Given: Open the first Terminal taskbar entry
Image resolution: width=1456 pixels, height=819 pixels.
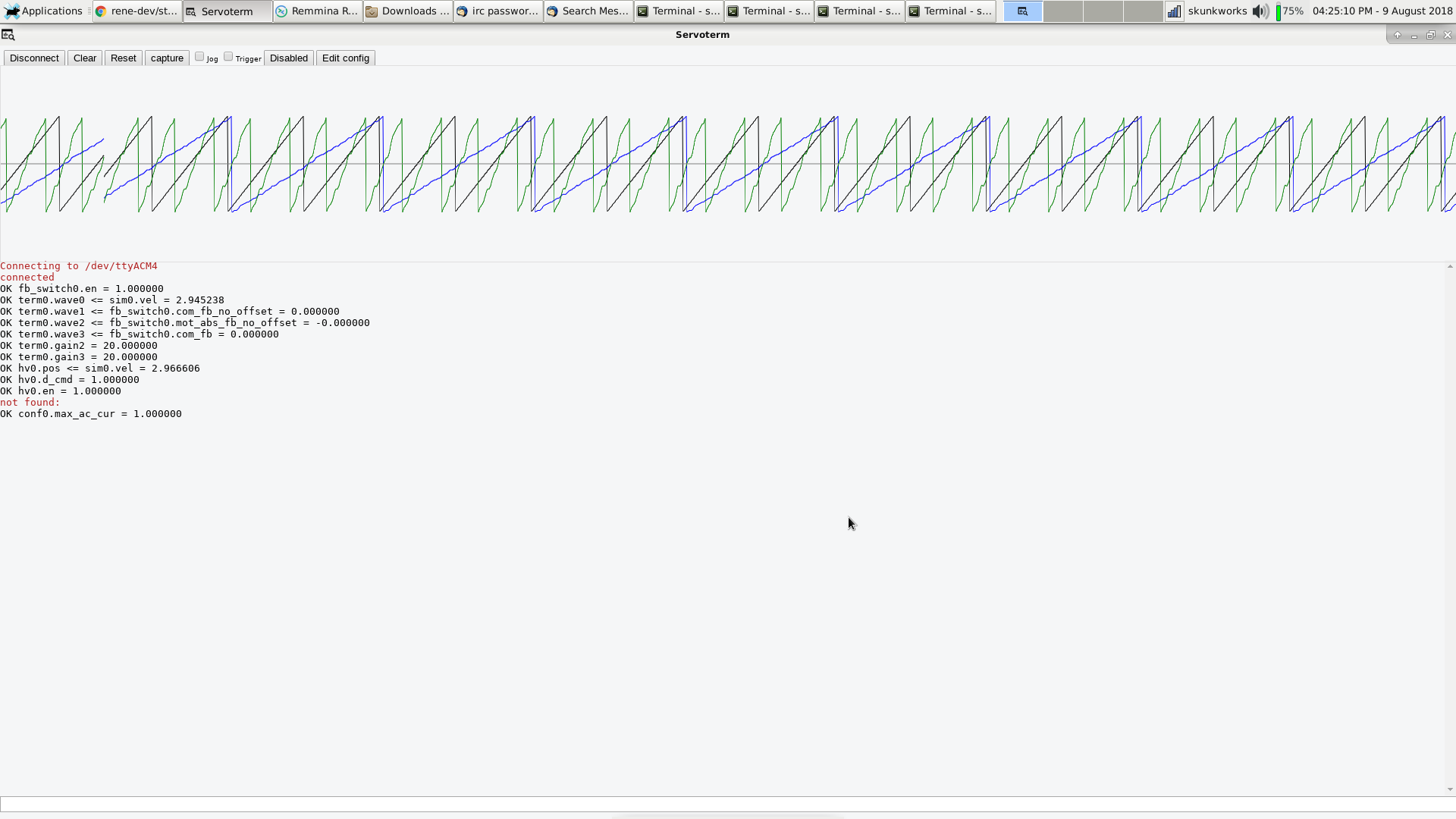Looking at the screenshot, I should pyautogui.click(x=679, y=11).
